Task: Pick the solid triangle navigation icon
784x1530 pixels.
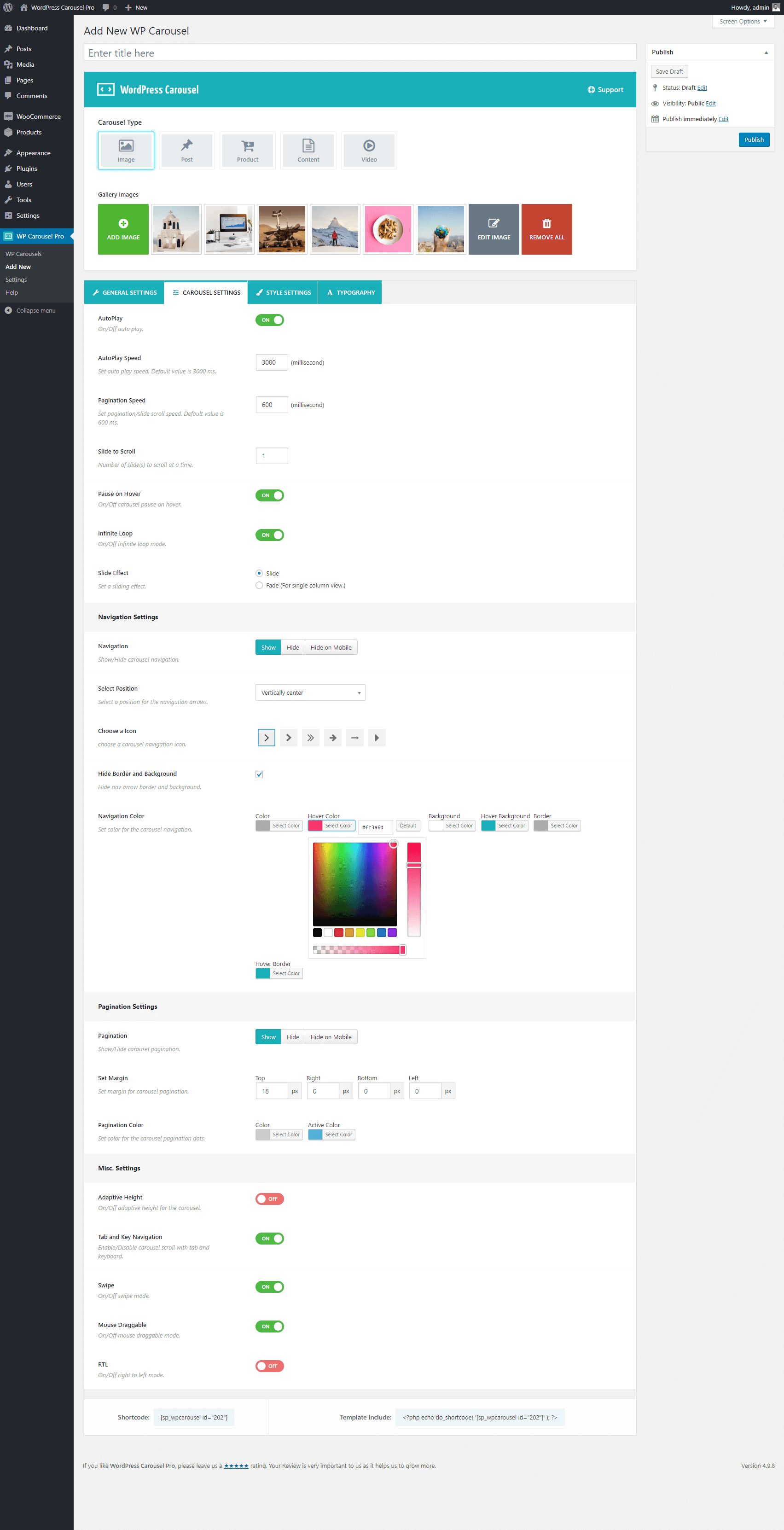Action: point(377,738)
